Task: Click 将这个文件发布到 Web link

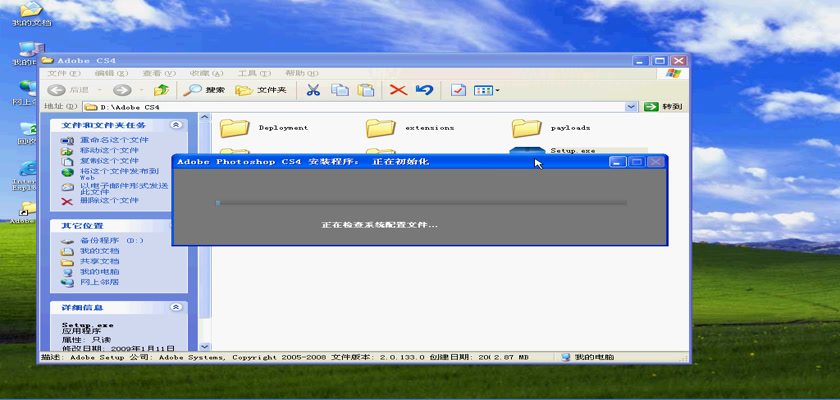Action: 119,173
